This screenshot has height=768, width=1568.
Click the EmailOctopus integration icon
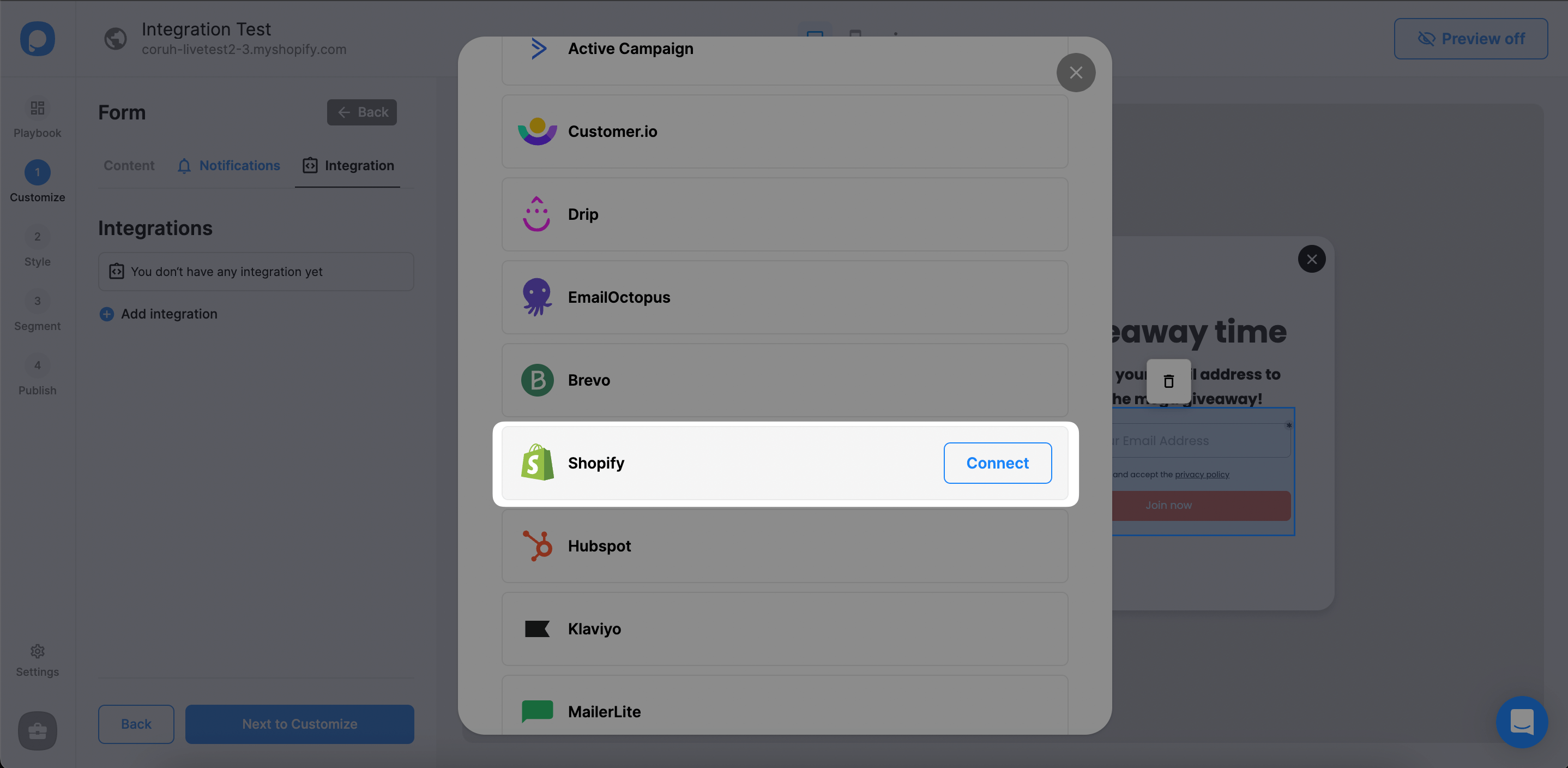pyautogui.click(x=537, y=296)
